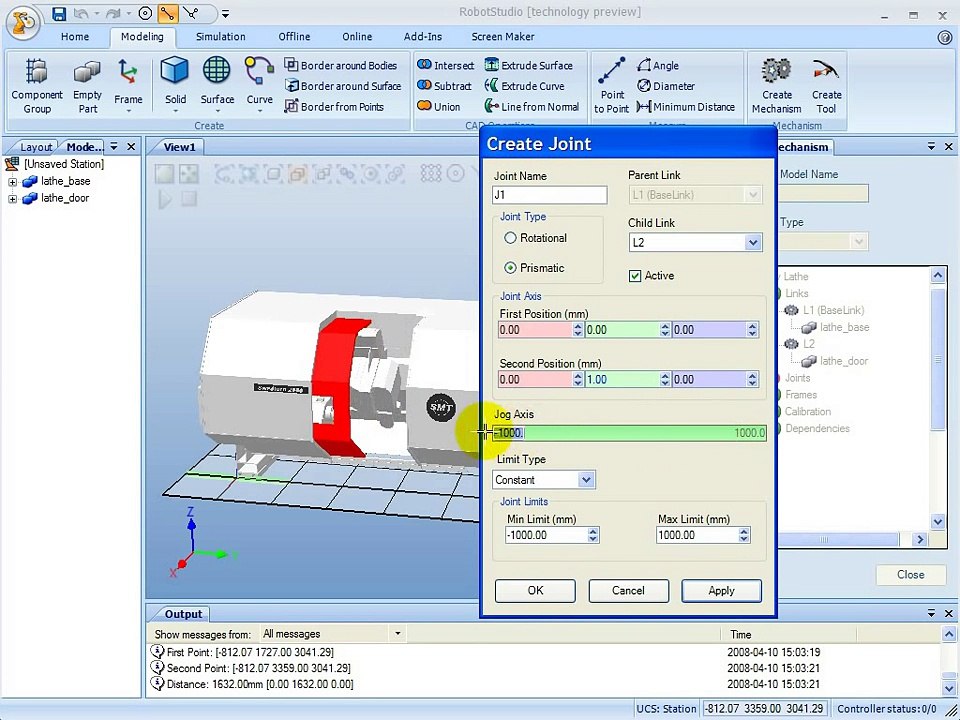Switch to the Home ribbon tab

(x=75, y=37)
